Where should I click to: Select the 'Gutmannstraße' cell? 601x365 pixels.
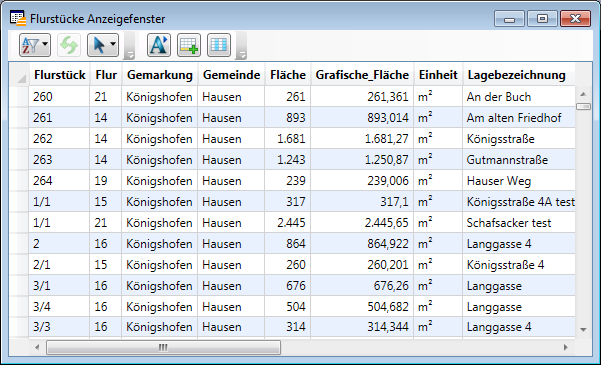tap(519, 160)
